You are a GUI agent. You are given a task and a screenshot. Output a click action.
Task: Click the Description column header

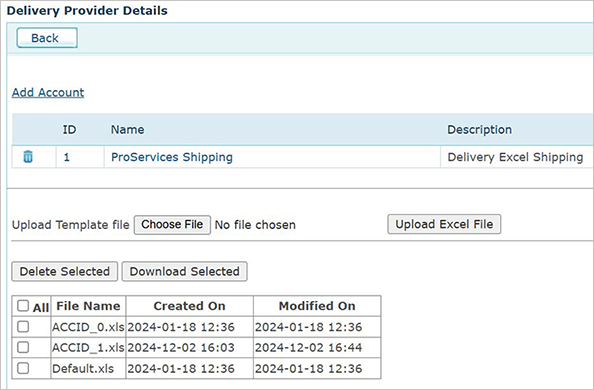tap(480, 130)
